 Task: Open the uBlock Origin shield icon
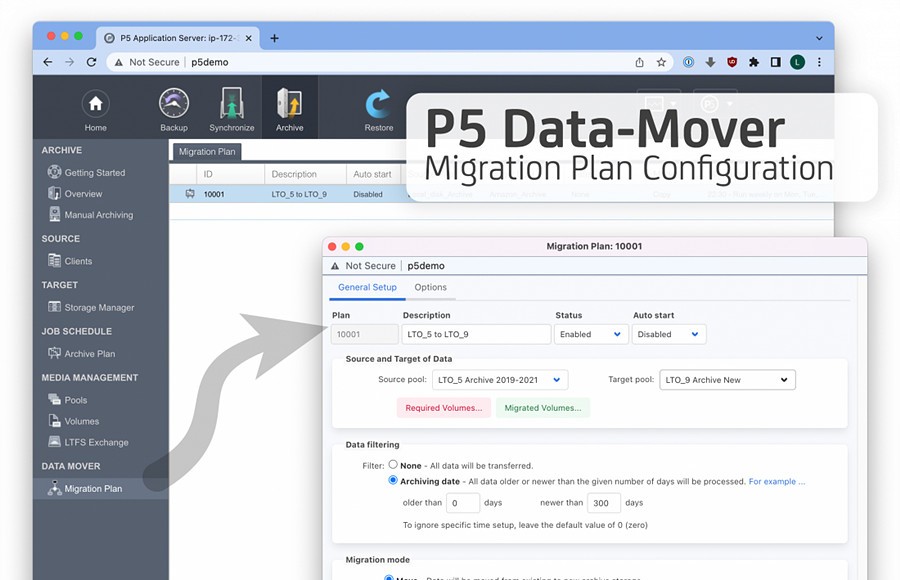pyautogui.click(x=732, y=62)
